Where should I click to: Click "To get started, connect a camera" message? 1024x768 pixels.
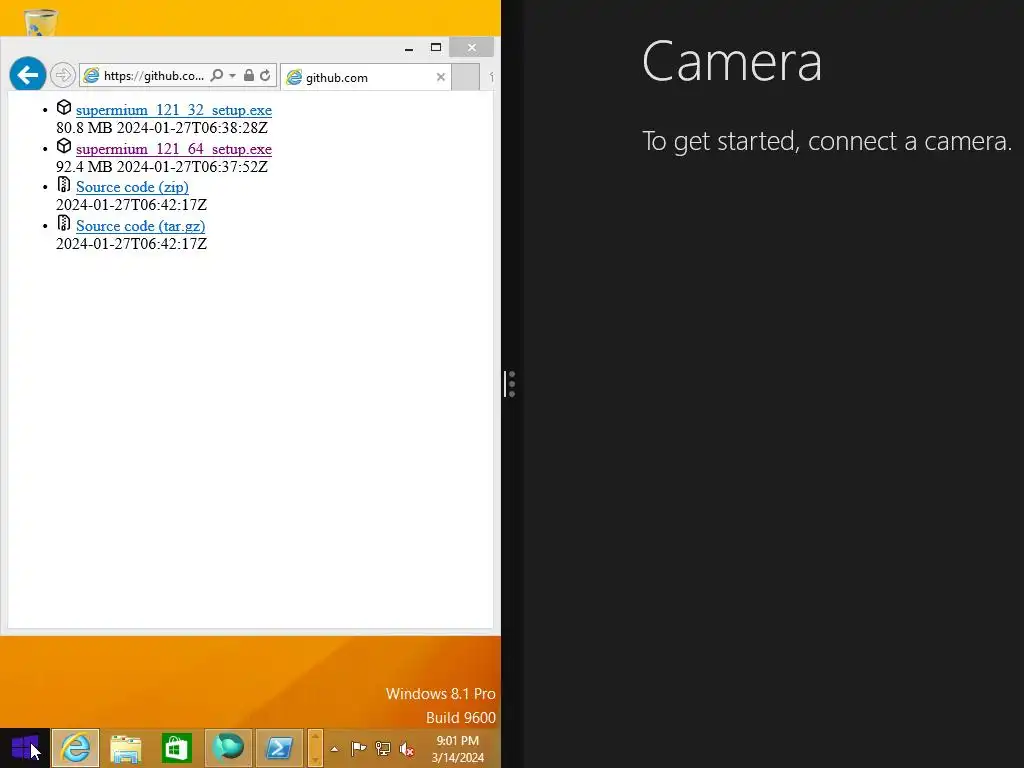827,141
